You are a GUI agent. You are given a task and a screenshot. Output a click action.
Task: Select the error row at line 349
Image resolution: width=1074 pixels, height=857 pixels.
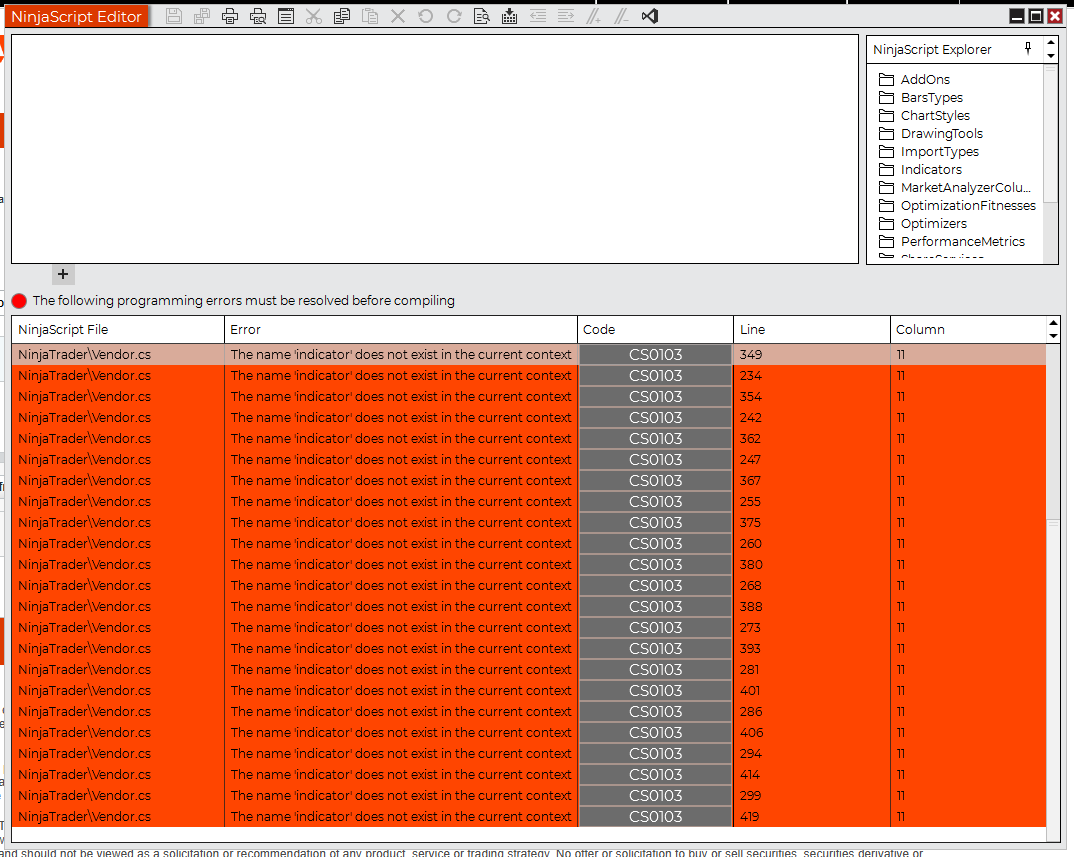529,354
